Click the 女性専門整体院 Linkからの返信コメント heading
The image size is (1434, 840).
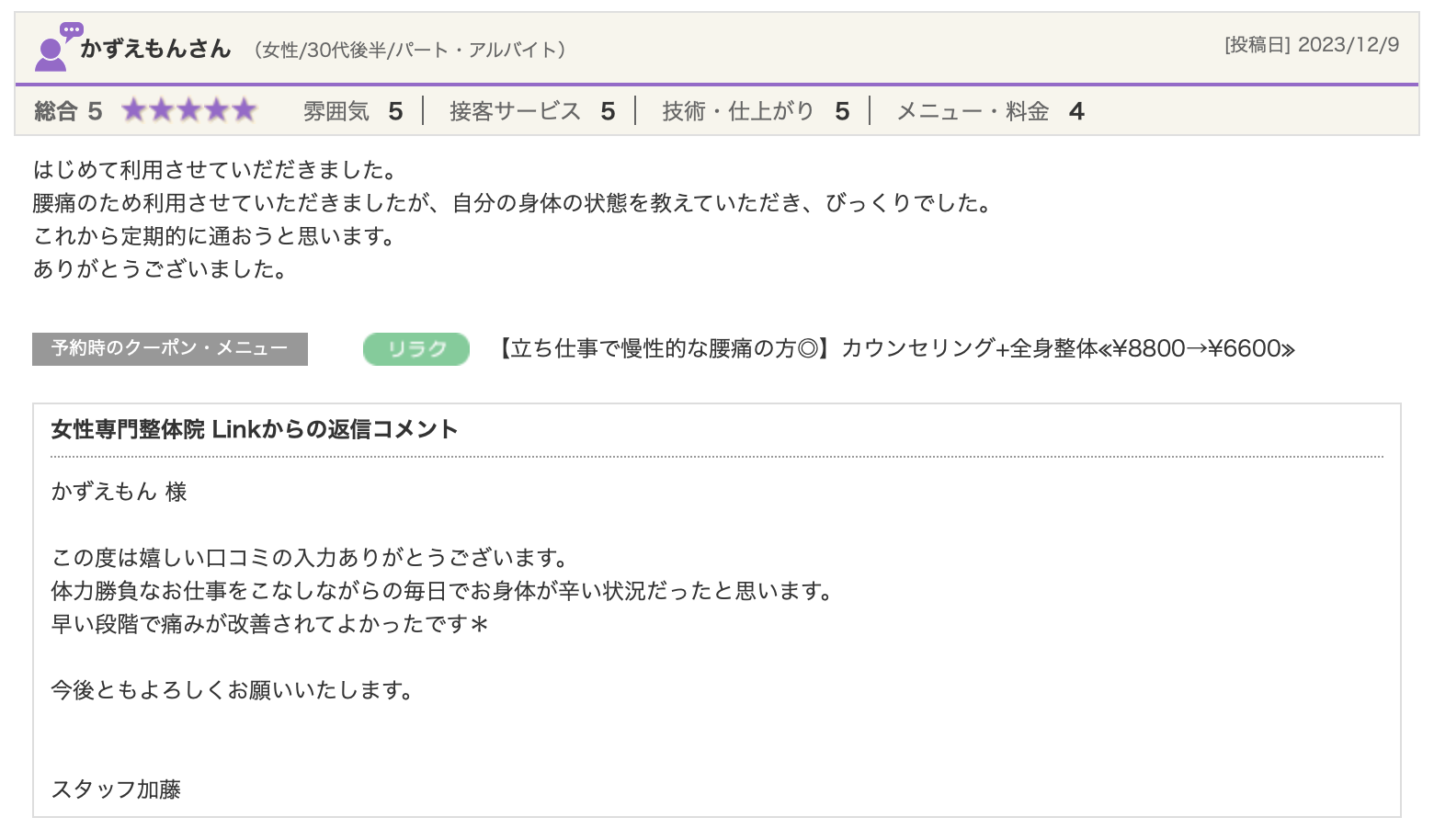click(255, 429)
